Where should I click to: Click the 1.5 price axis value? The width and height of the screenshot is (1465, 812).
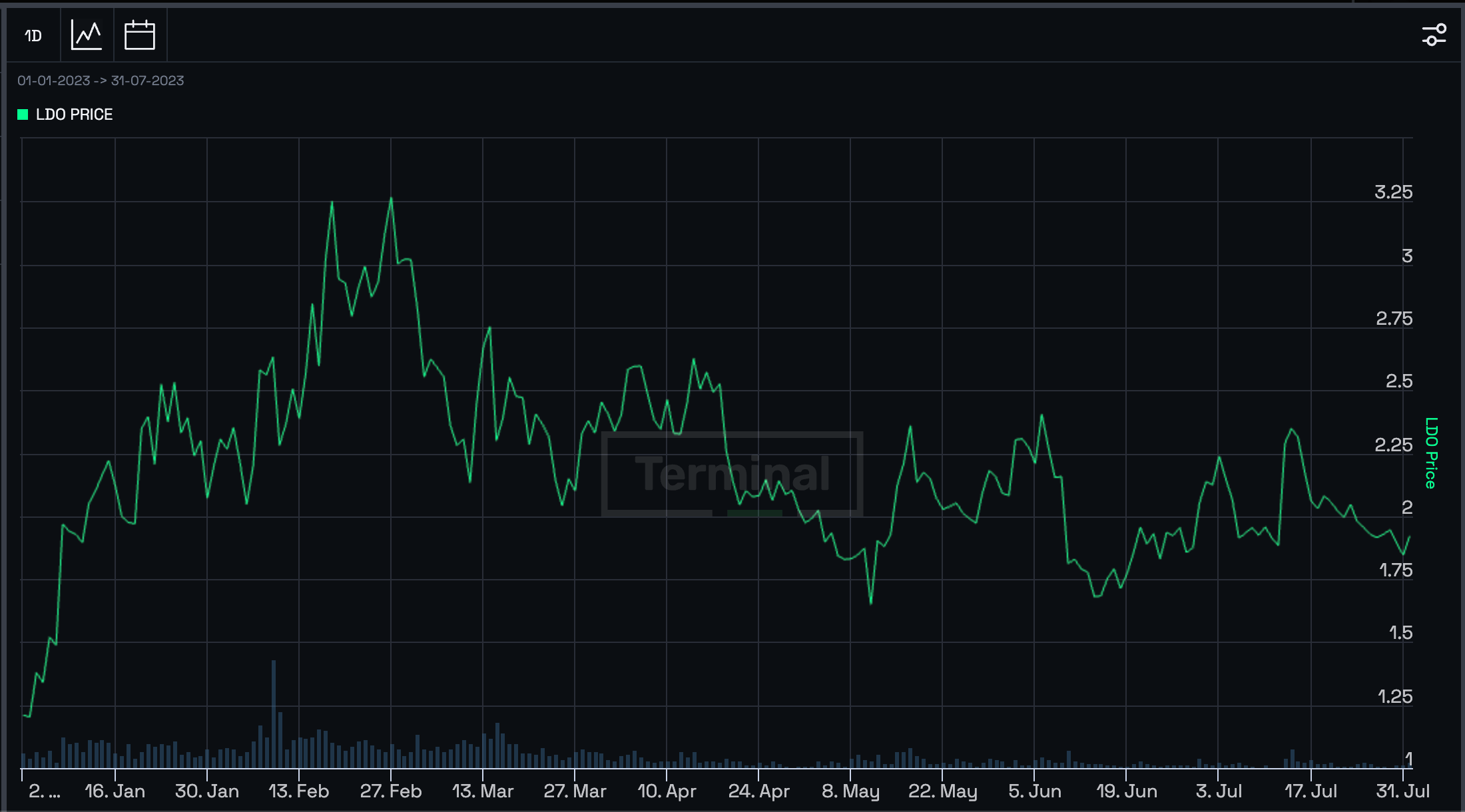click(x=1400, y=633)
